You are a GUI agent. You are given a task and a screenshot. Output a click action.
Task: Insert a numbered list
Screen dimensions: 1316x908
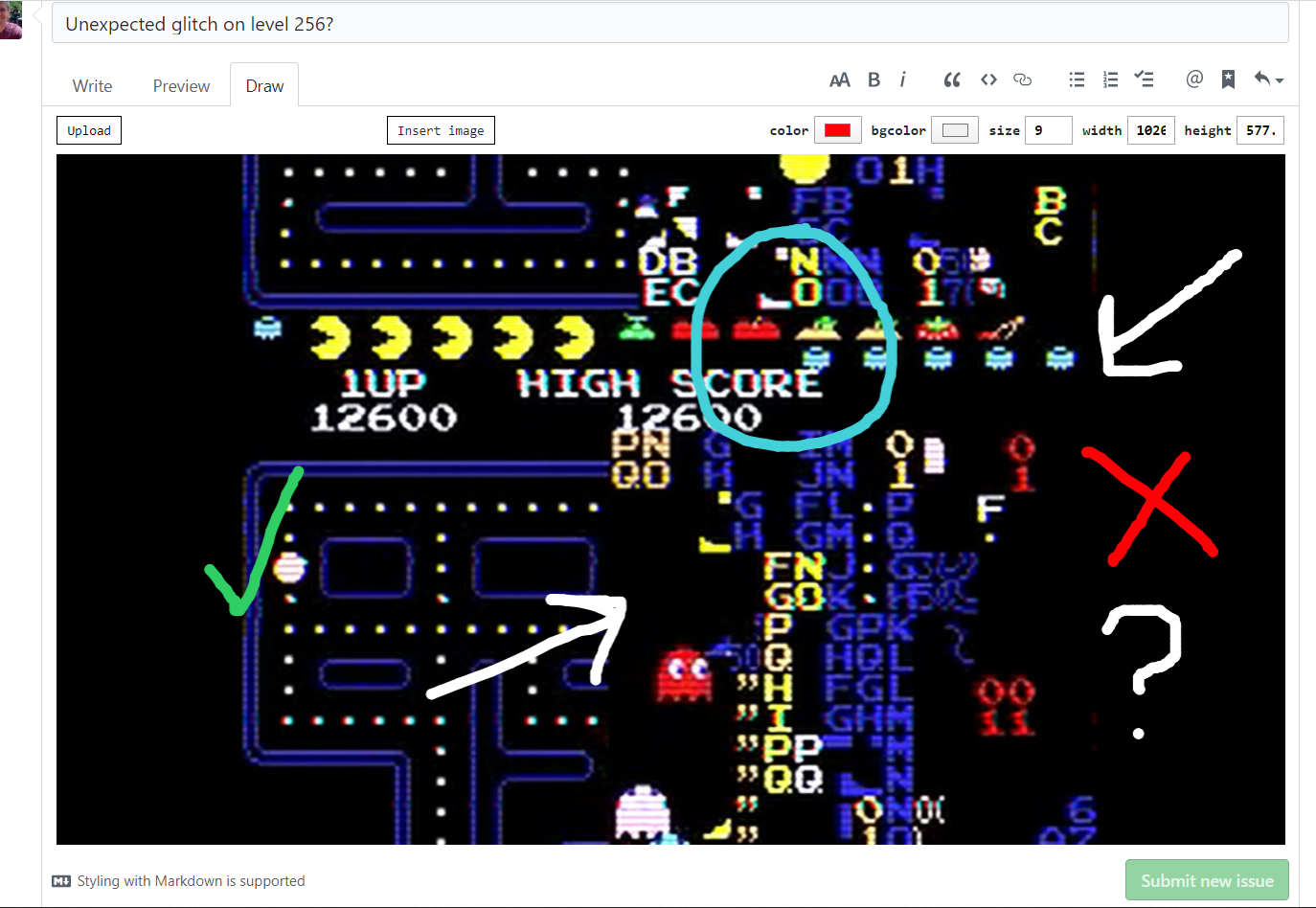pyautogui.click(x=1110, y=80)
